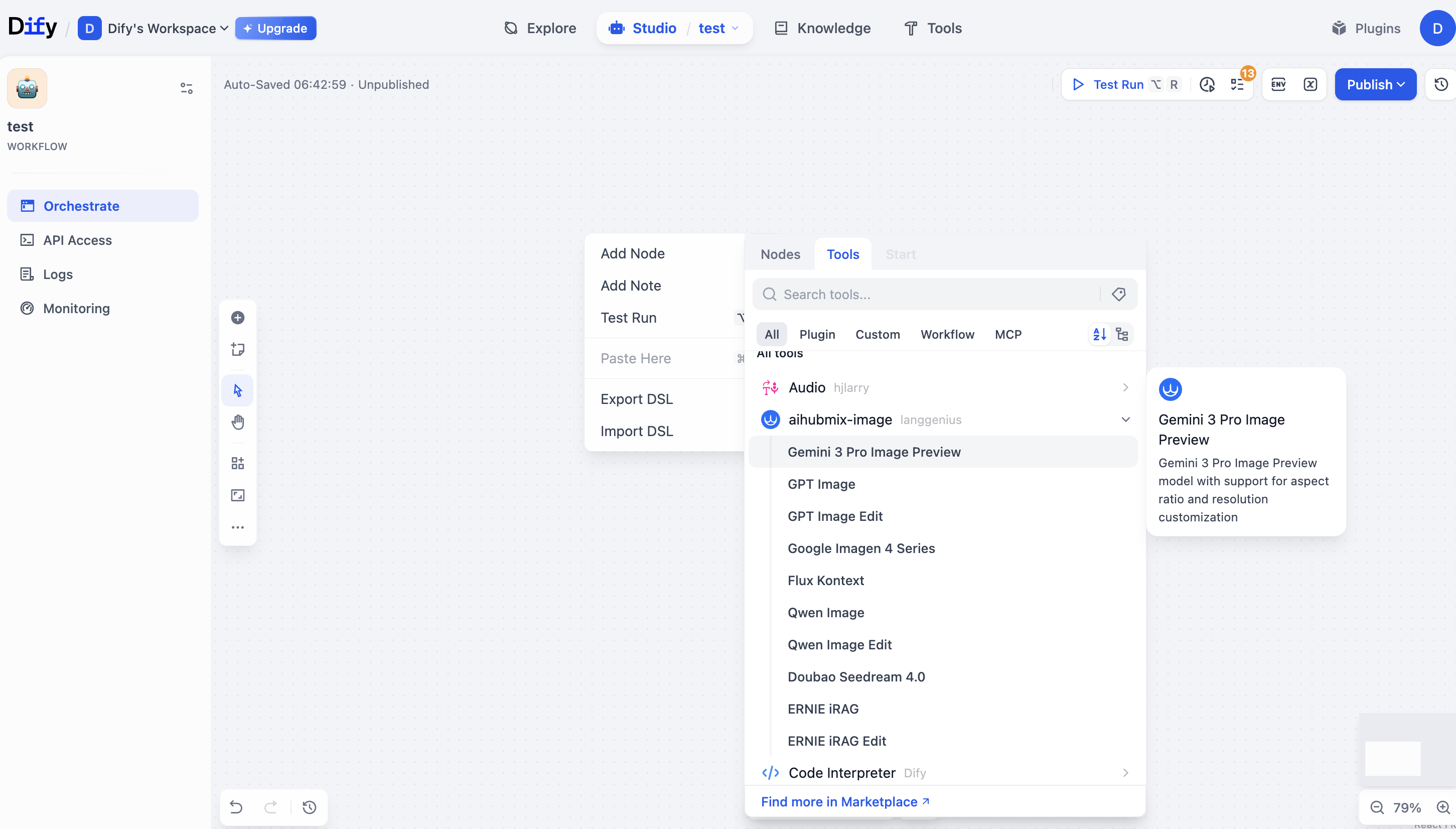
Task: Choose Export DSL from context menu
Action: click(x=636, y=399)
